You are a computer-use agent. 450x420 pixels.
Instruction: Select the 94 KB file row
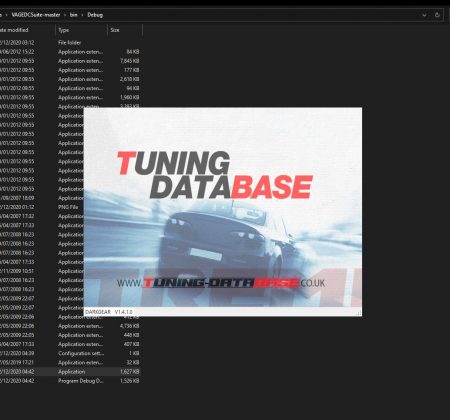point(70,88)
